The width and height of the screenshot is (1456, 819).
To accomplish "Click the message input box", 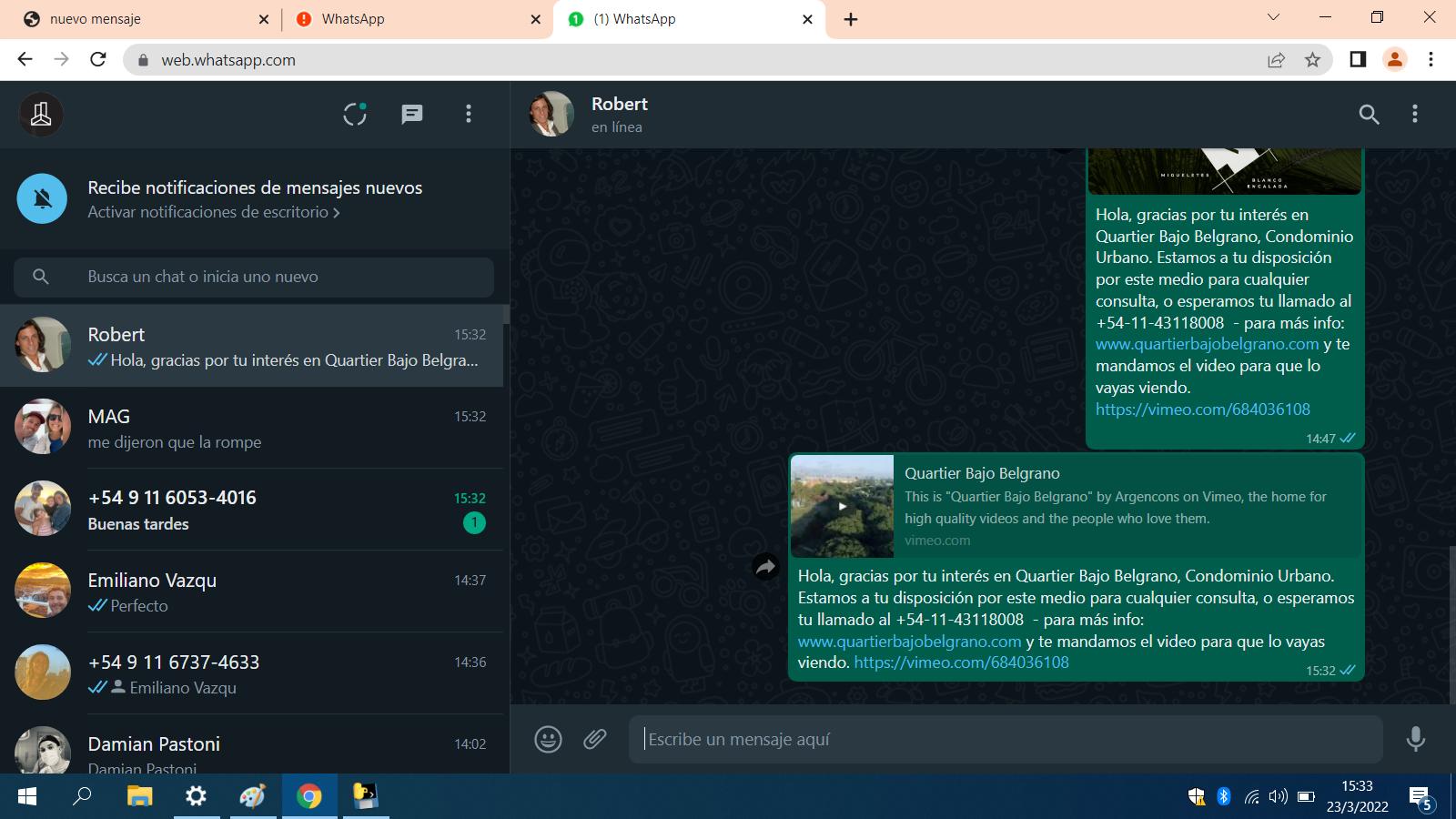I will click(x=1006, y=739).
